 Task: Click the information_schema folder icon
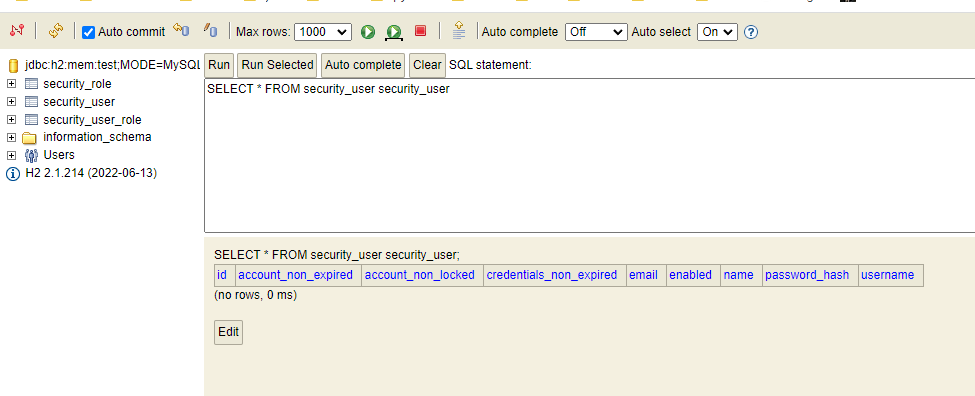tap(30, 137)
